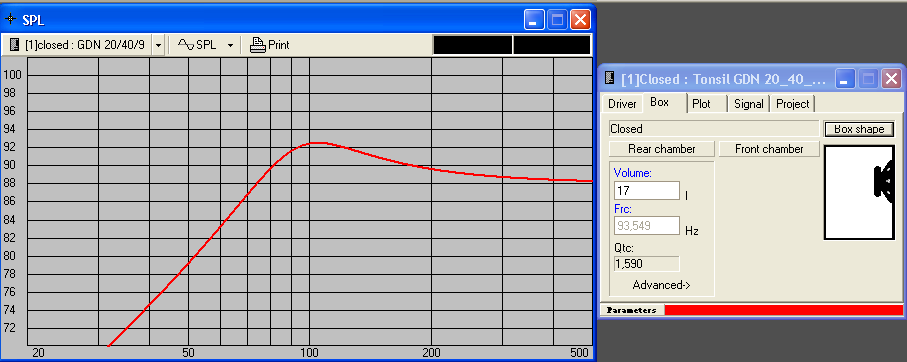907x362 pixels.
Task: Select the Front chamber button
Action: 769,149
